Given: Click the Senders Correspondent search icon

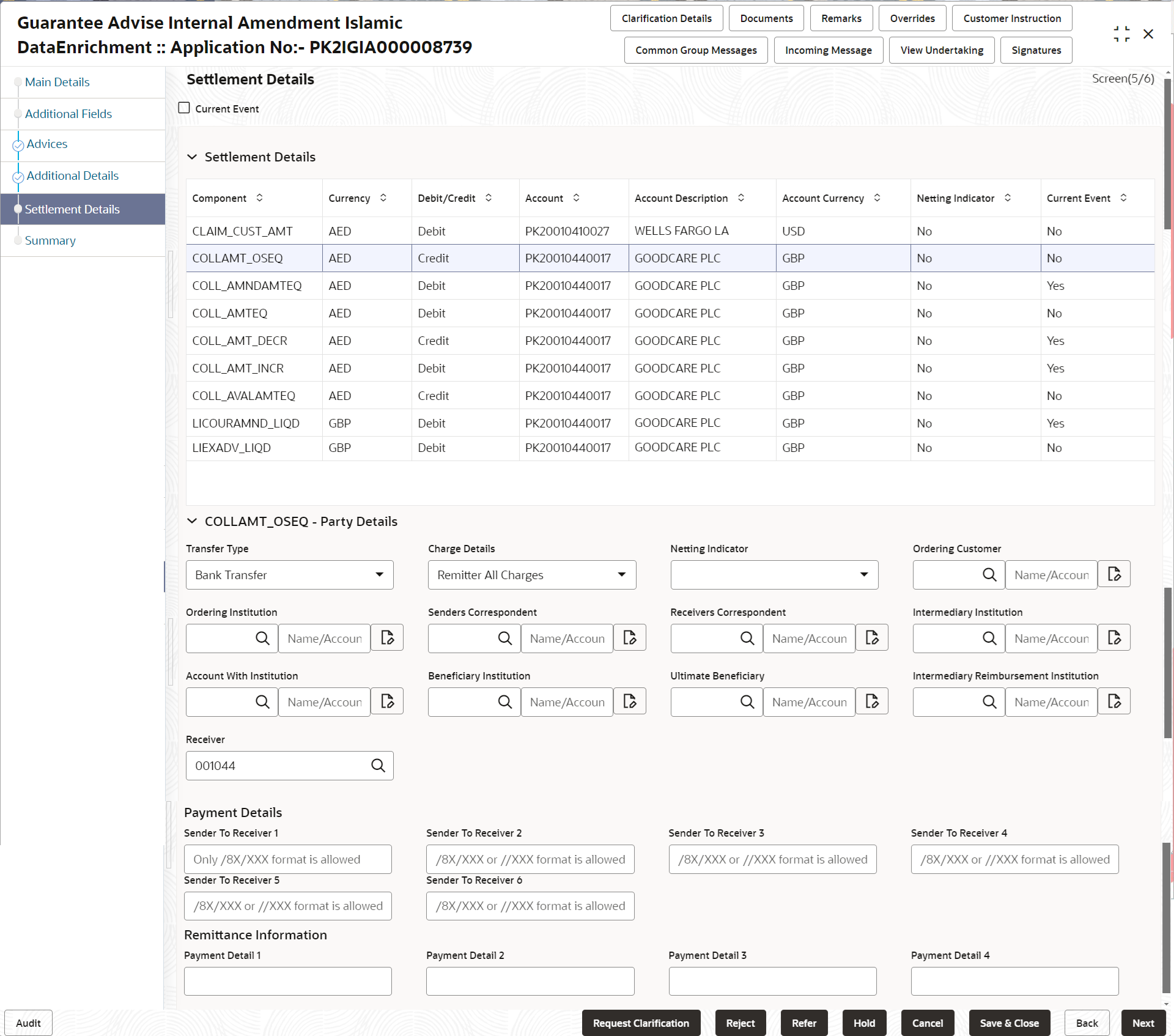Looking at the screenshot, I should [504, 638].
